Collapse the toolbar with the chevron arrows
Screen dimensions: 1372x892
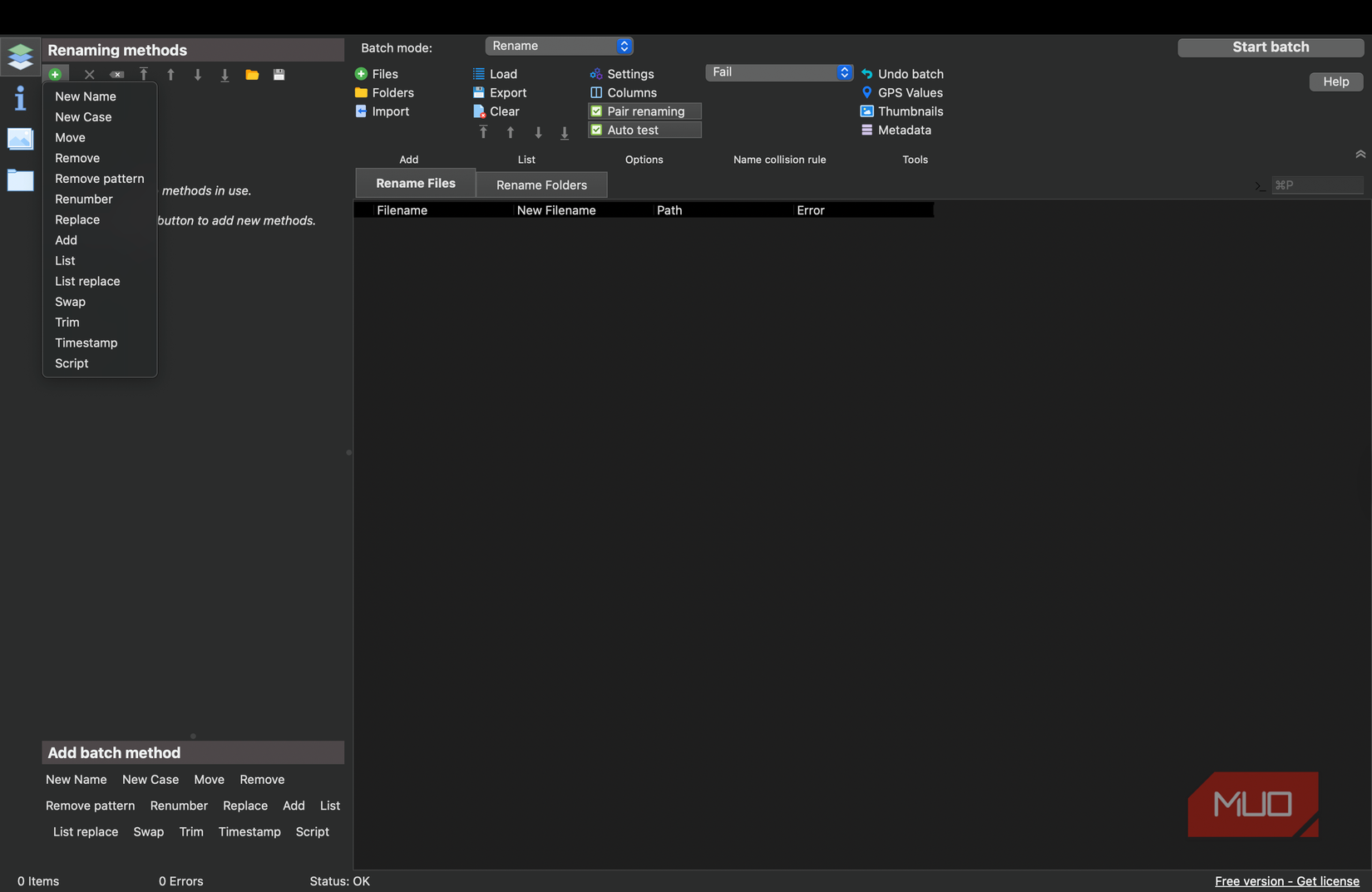coord(1360,155)
